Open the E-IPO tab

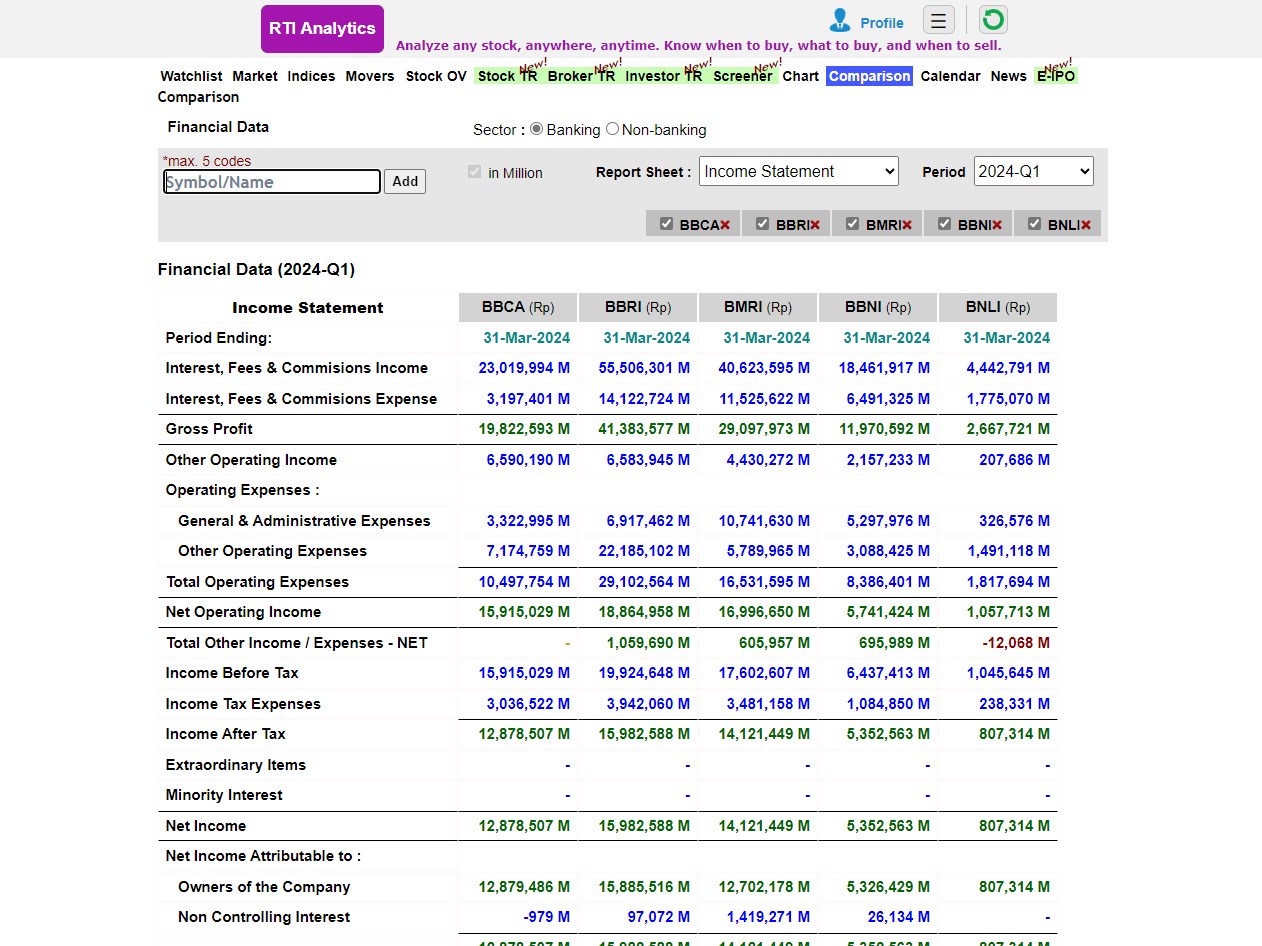coord(1056,76)
